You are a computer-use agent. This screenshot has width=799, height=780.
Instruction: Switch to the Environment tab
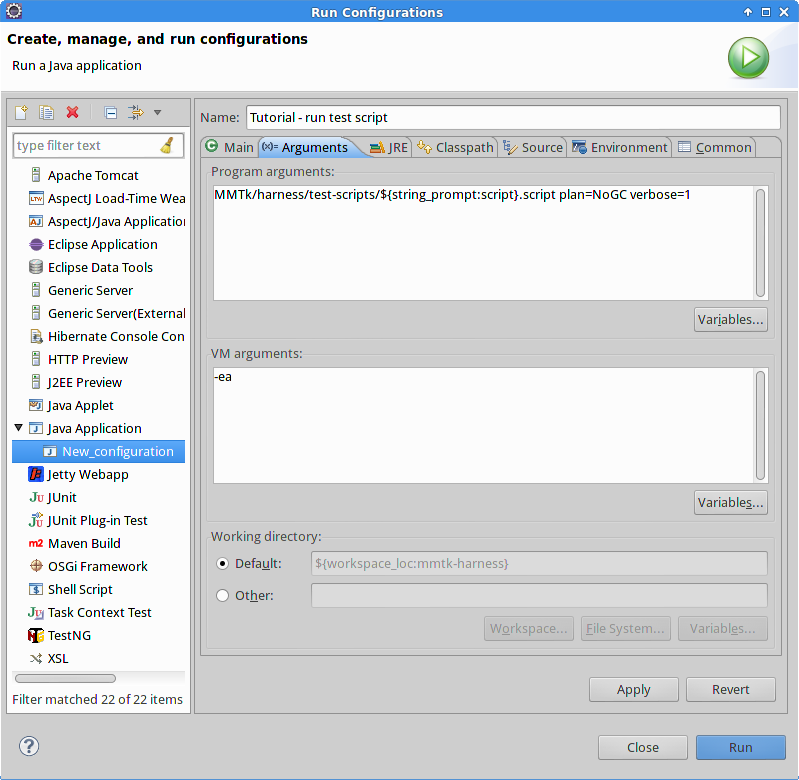point(619,147)
